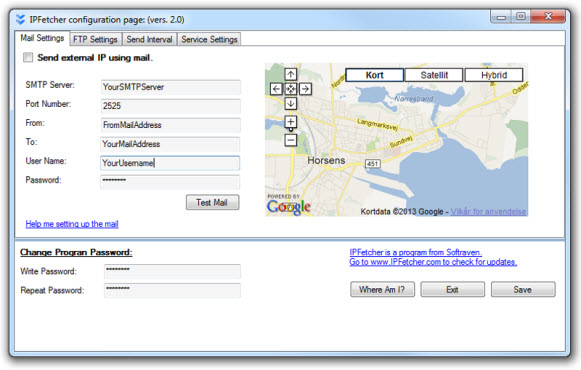
Task: Switch map view to Hybrid
Action: [494, 75]
